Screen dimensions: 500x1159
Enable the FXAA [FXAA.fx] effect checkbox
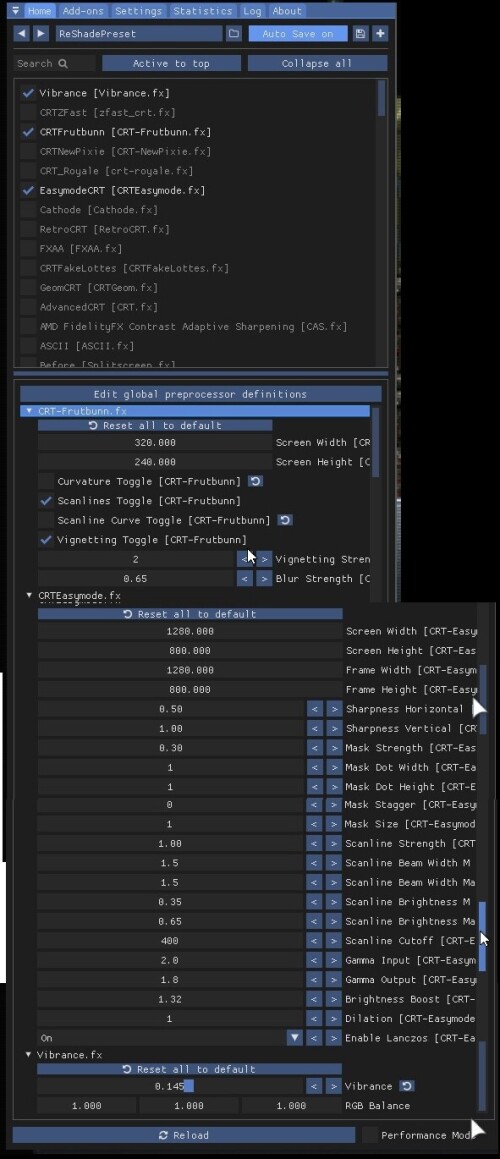[28, 248]
